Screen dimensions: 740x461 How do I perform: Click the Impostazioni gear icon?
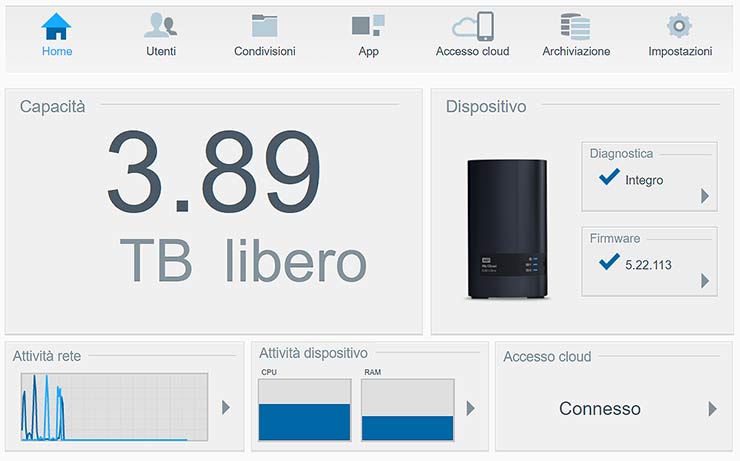click(680, 25)
